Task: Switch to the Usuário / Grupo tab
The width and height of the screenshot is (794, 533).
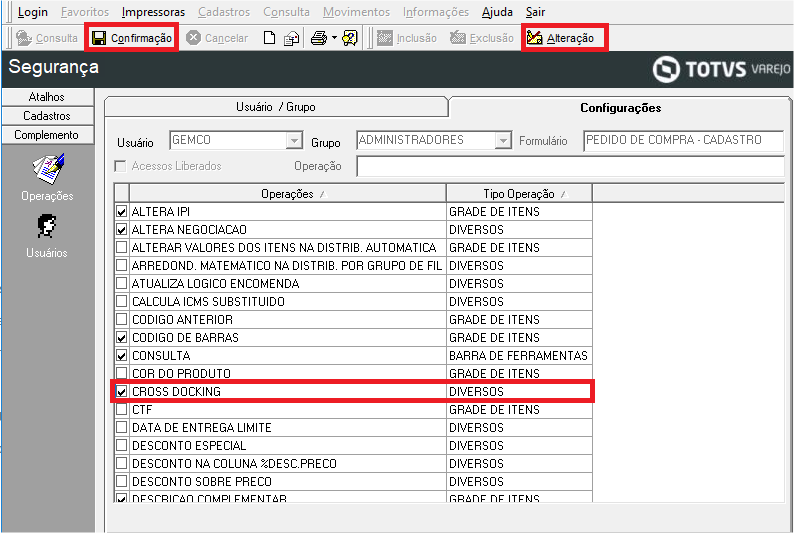Action: point(276,107)
